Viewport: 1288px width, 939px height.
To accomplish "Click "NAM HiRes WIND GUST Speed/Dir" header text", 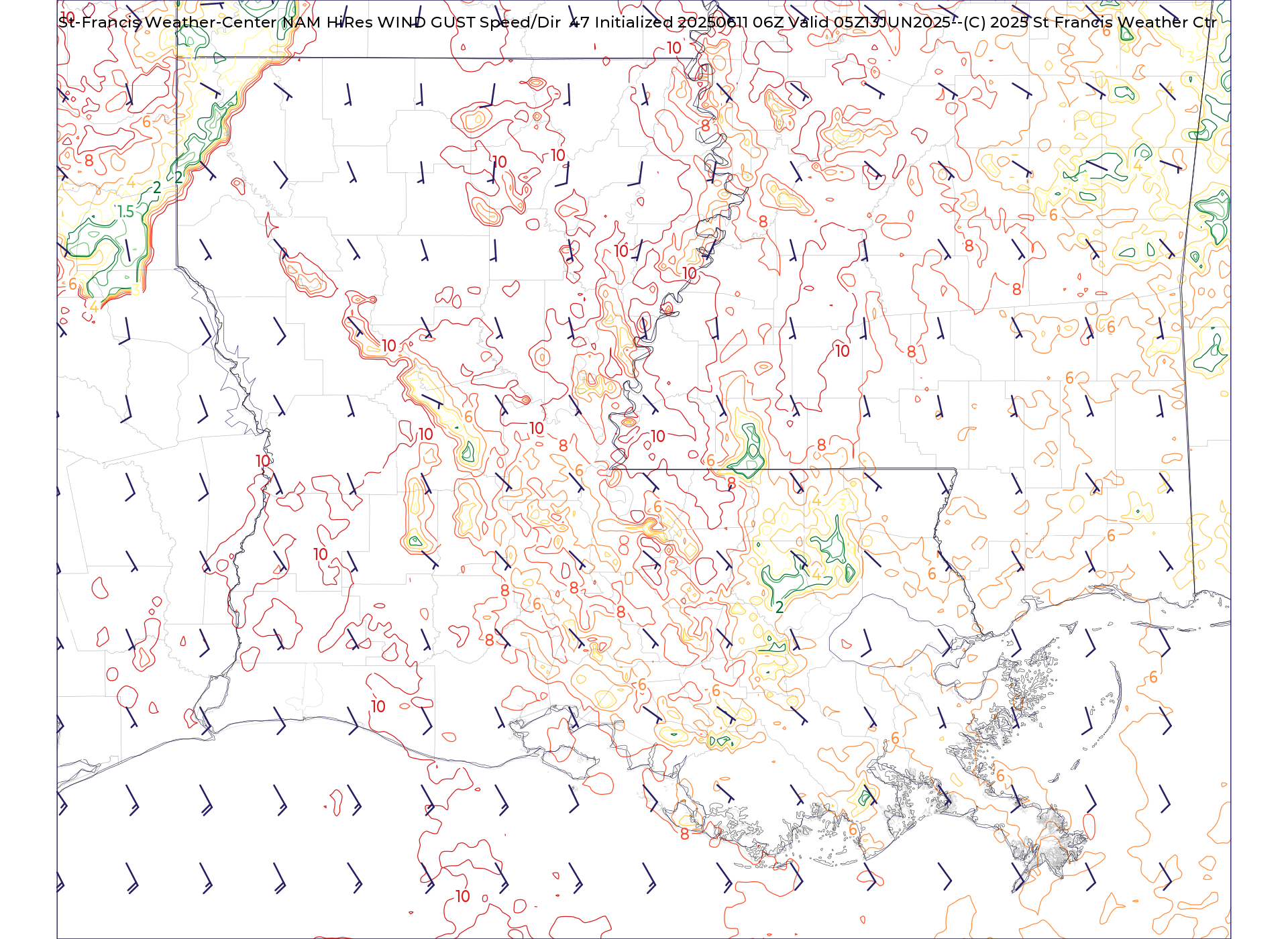I will (421, 22).
